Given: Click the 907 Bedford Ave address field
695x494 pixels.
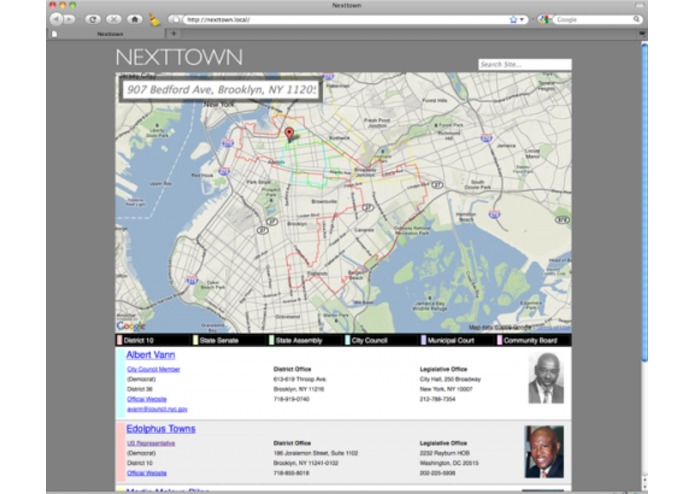Looking at the screenshot, I should [221, 89].
